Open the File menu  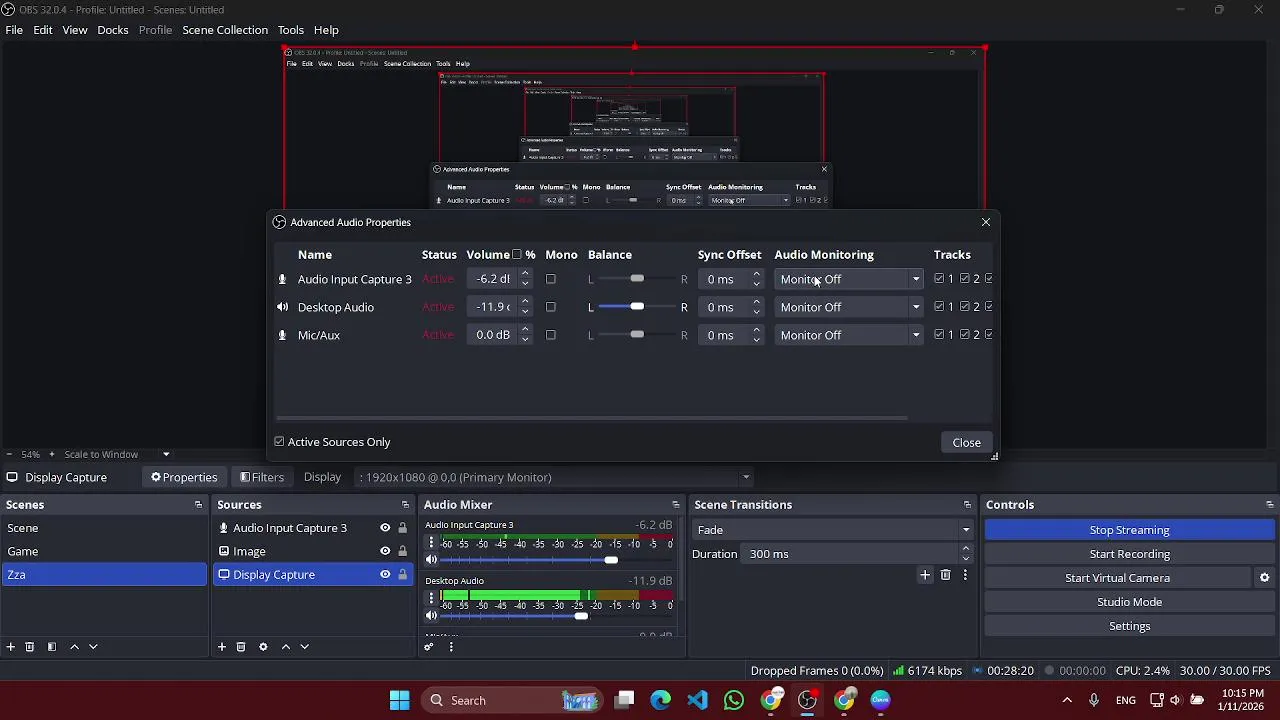coord(14,30)
